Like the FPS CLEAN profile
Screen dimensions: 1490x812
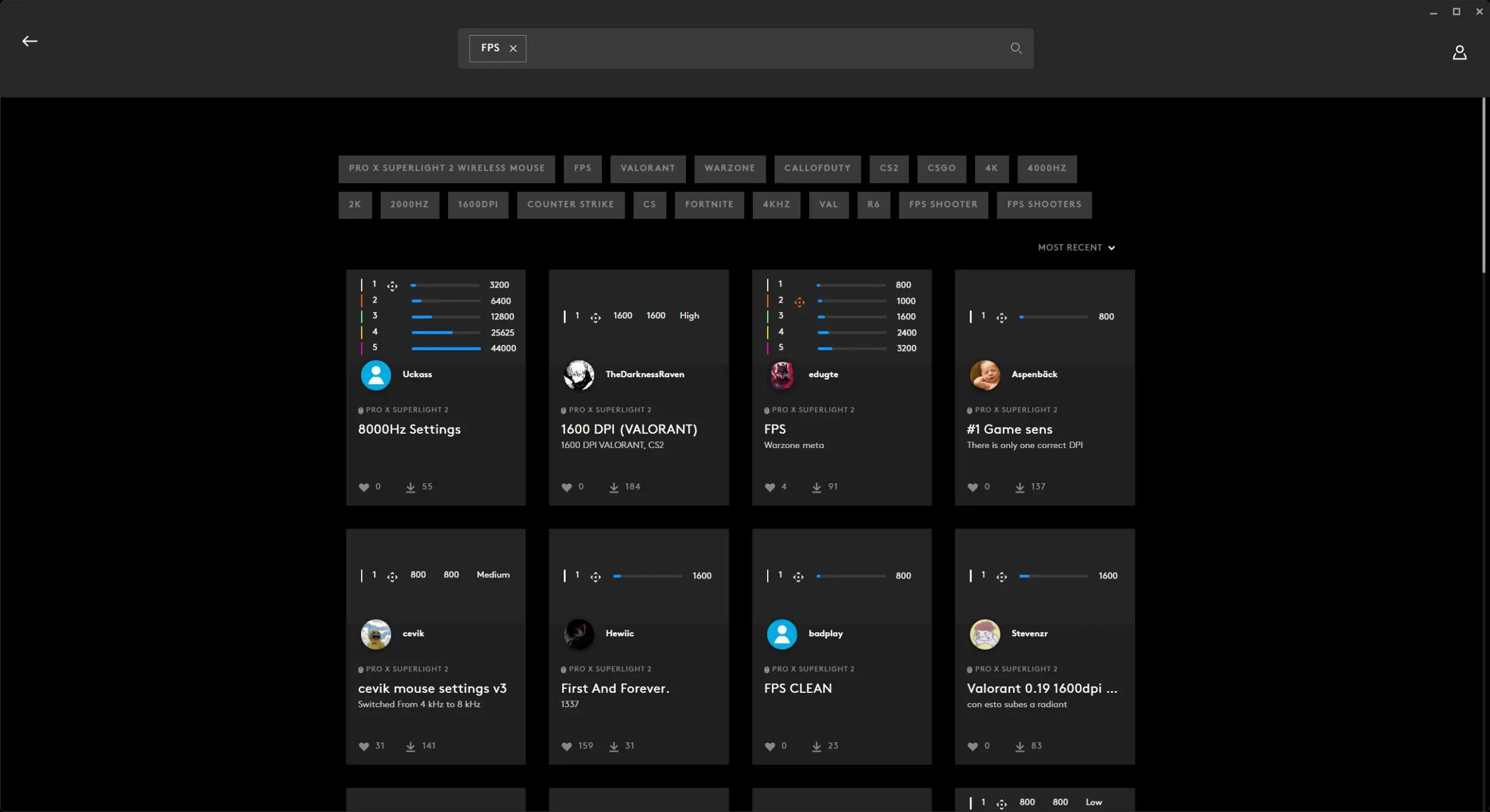[x=770, y=746]
